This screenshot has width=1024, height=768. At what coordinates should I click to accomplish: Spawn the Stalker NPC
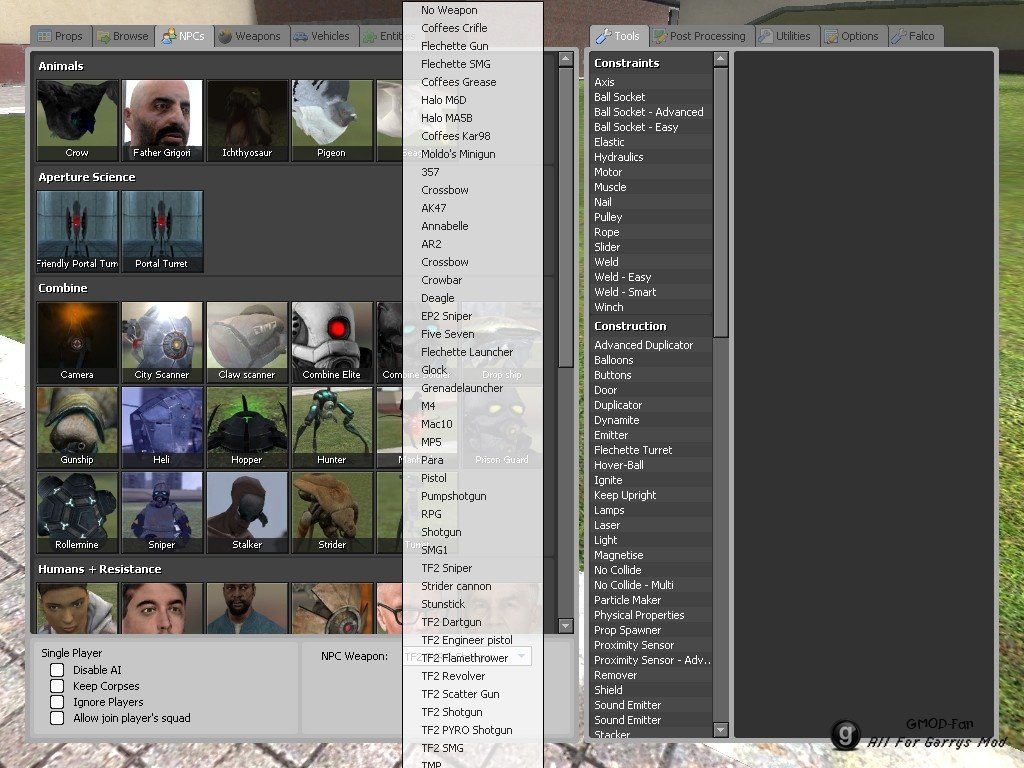pos(247,512)
